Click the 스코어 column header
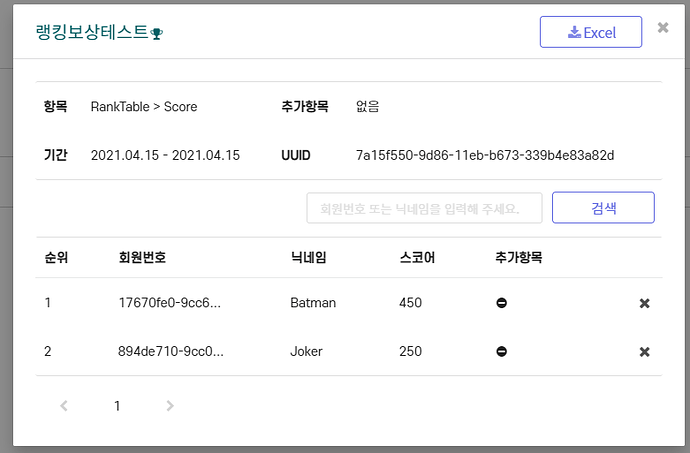The image size is (690, 453). (416, 258)
